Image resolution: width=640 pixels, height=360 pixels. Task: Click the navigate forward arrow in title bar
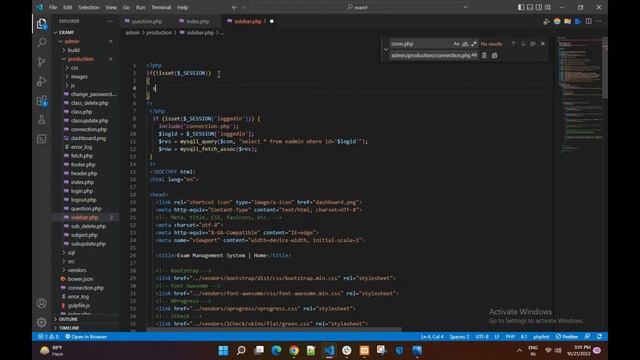click(x=244, y=7)
